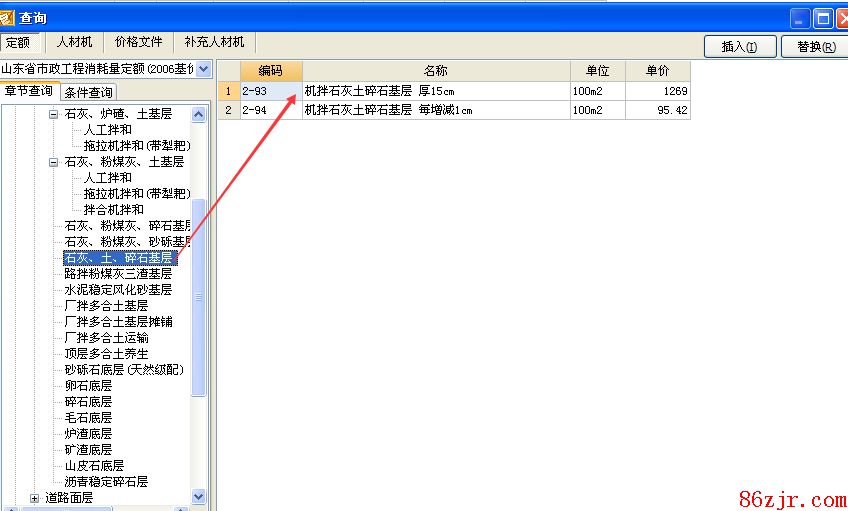Screen dimensions: 848x511
Task: Open the 山东省市政工程消耗量定额 dropdown
Action: (204, 69)
